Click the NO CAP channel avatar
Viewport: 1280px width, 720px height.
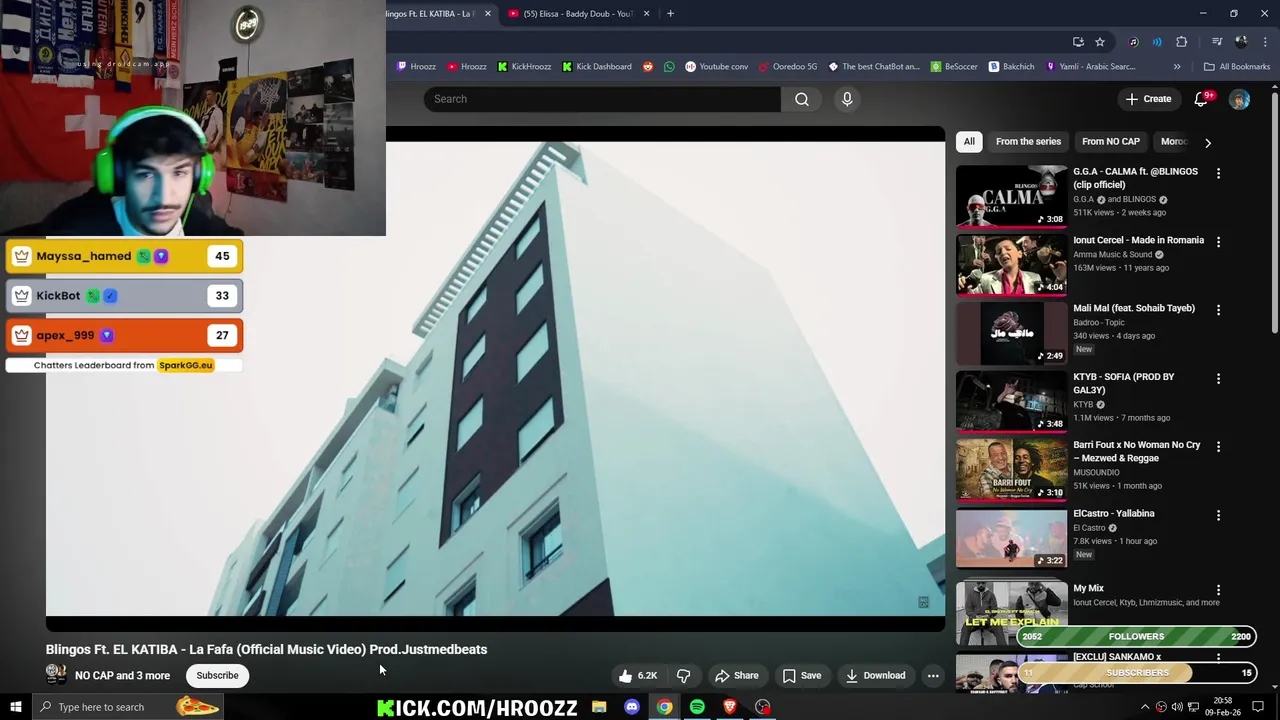coord(56,675)
